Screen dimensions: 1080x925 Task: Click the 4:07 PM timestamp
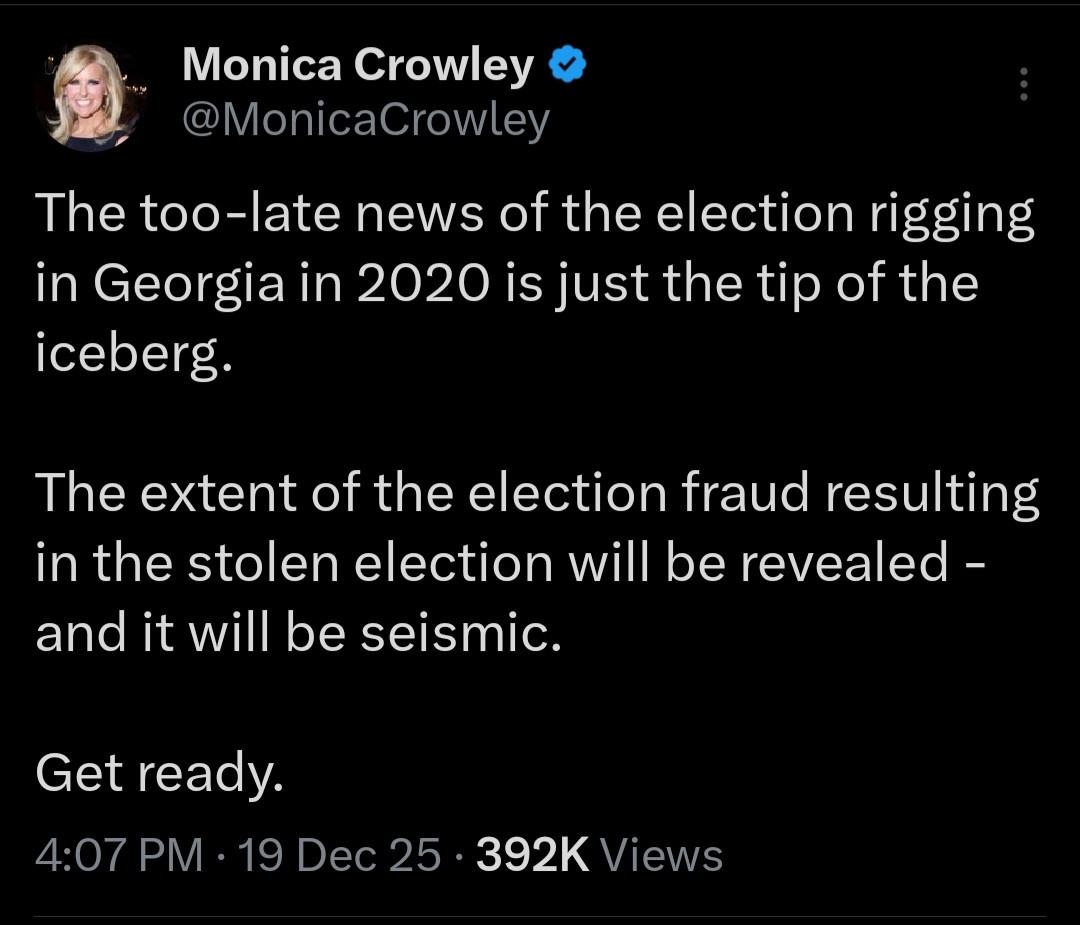118,855
